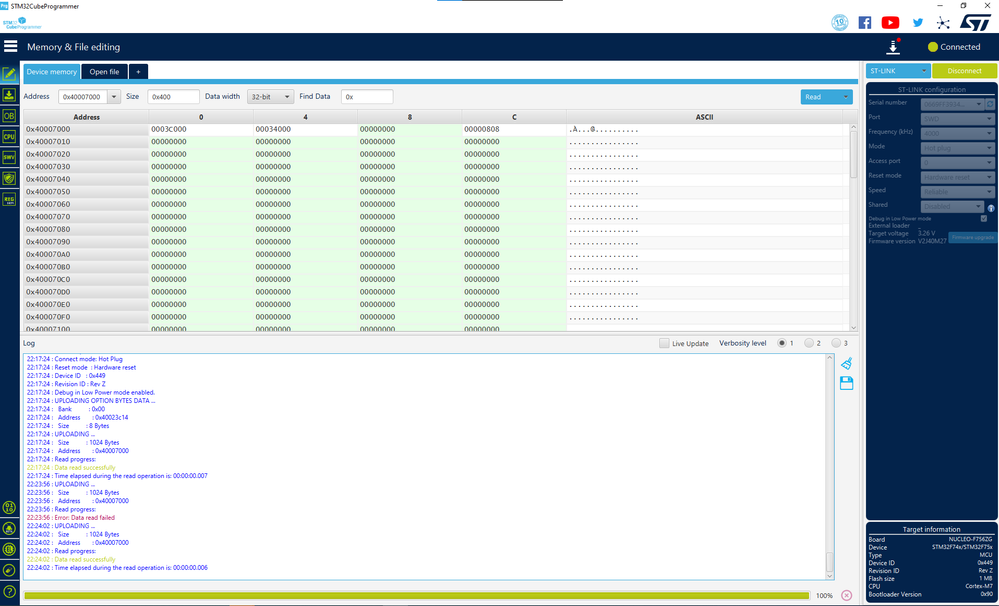The height and width of the screenshot is (606, 999).
Task: Switch to the Open file tab
Action: click(x=104, y=72)
